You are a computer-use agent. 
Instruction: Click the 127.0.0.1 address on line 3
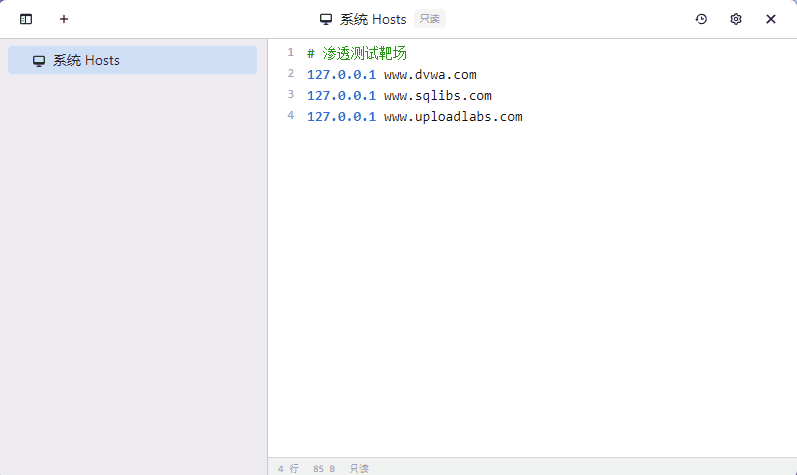342,96
